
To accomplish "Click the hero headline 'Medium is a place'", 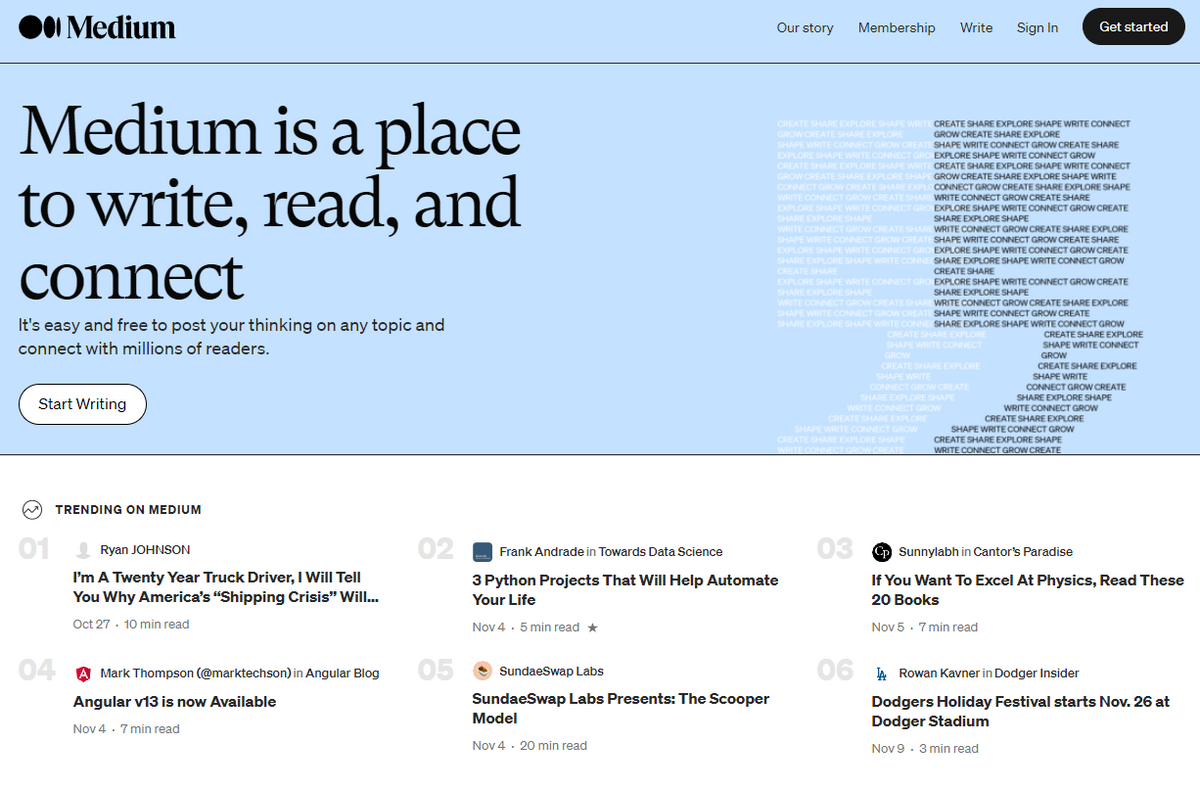I will point(270,130).
